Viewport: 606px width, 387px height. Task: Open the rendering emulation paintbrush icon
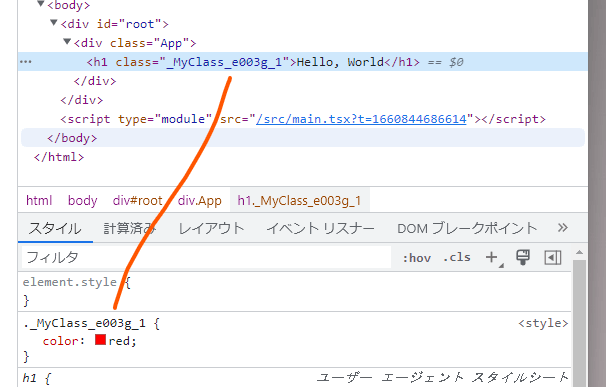point(523,257)
